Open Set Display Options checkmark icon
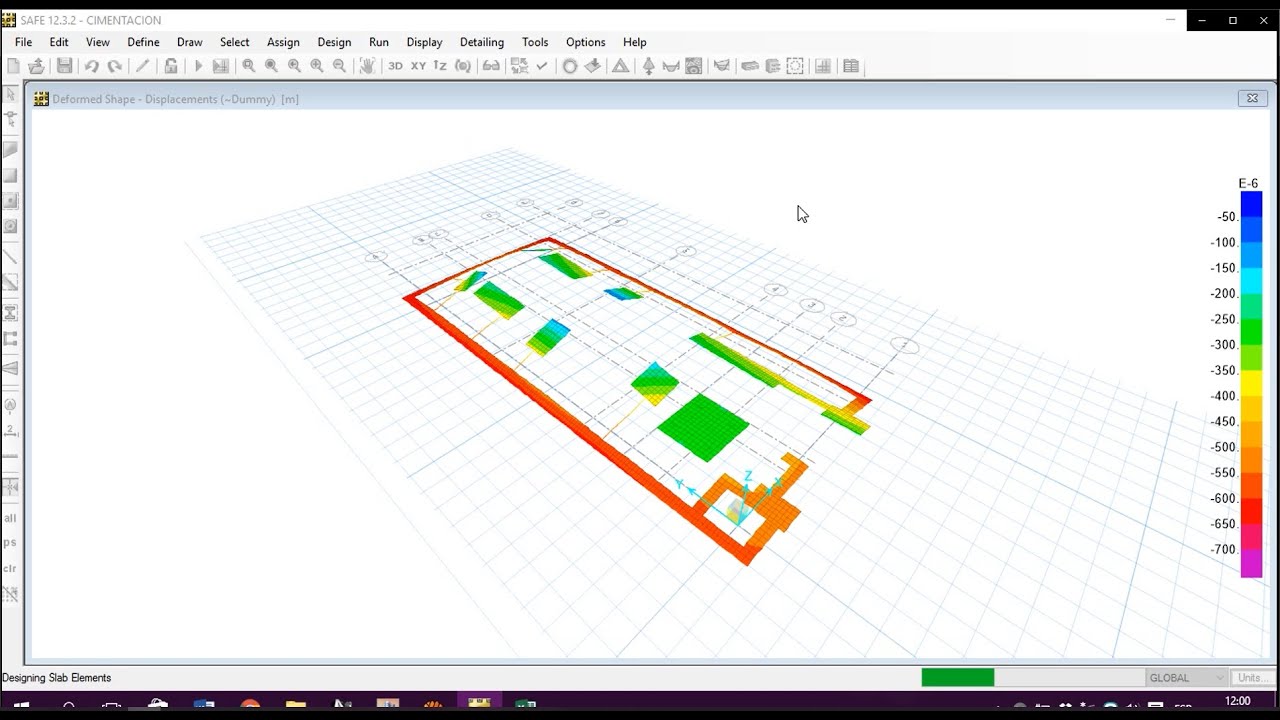The width and height of the screenshot is (1280, 720). tap(542, 66)
